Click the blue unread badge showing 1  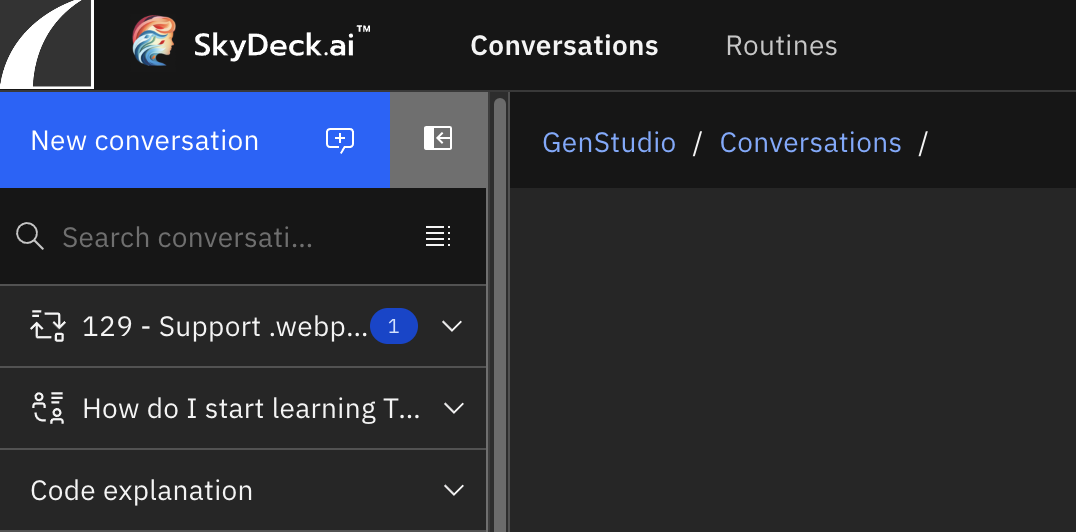point(393,326)
